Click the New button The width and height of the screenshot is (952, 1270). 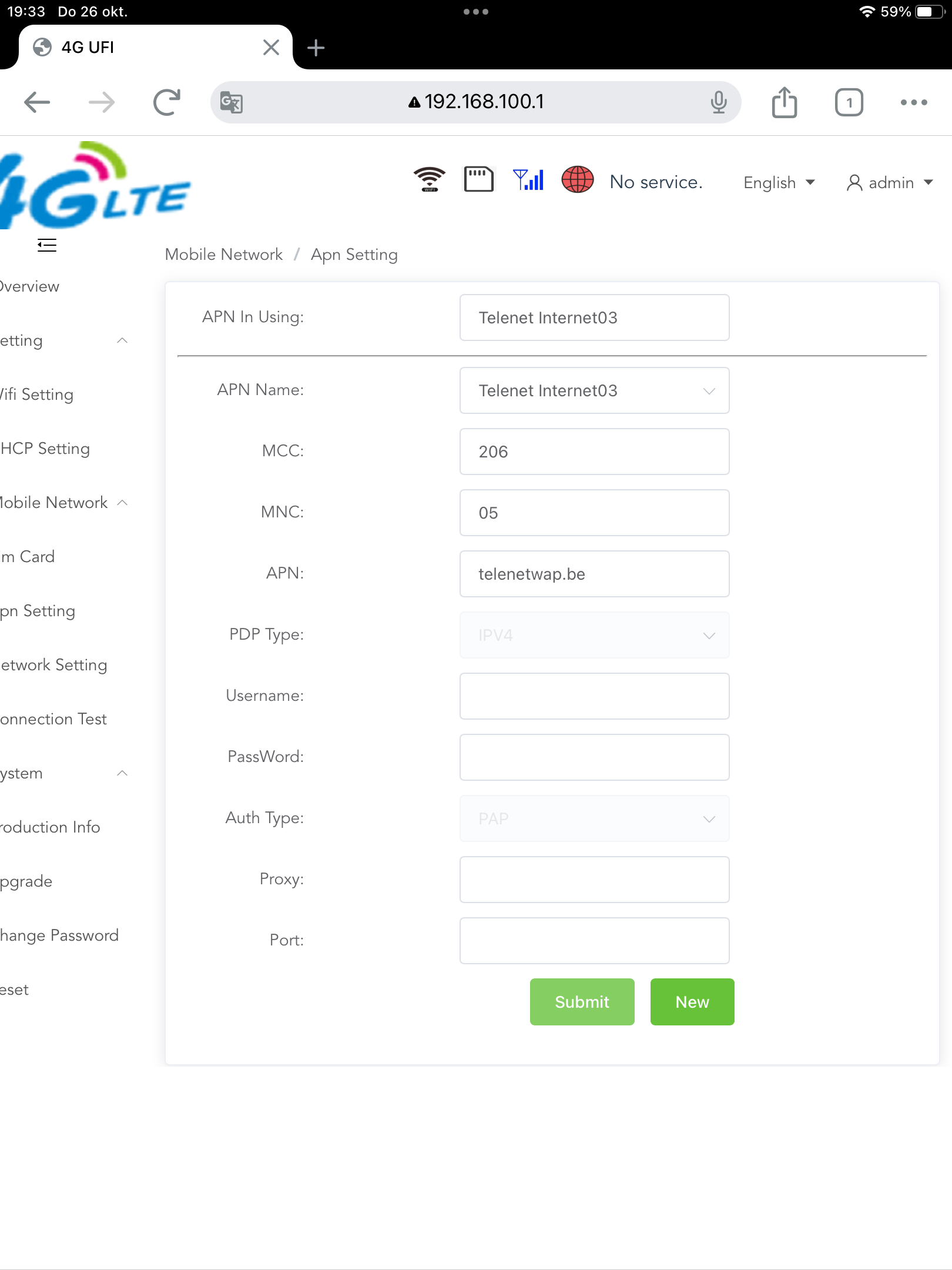click(692, 1002)
